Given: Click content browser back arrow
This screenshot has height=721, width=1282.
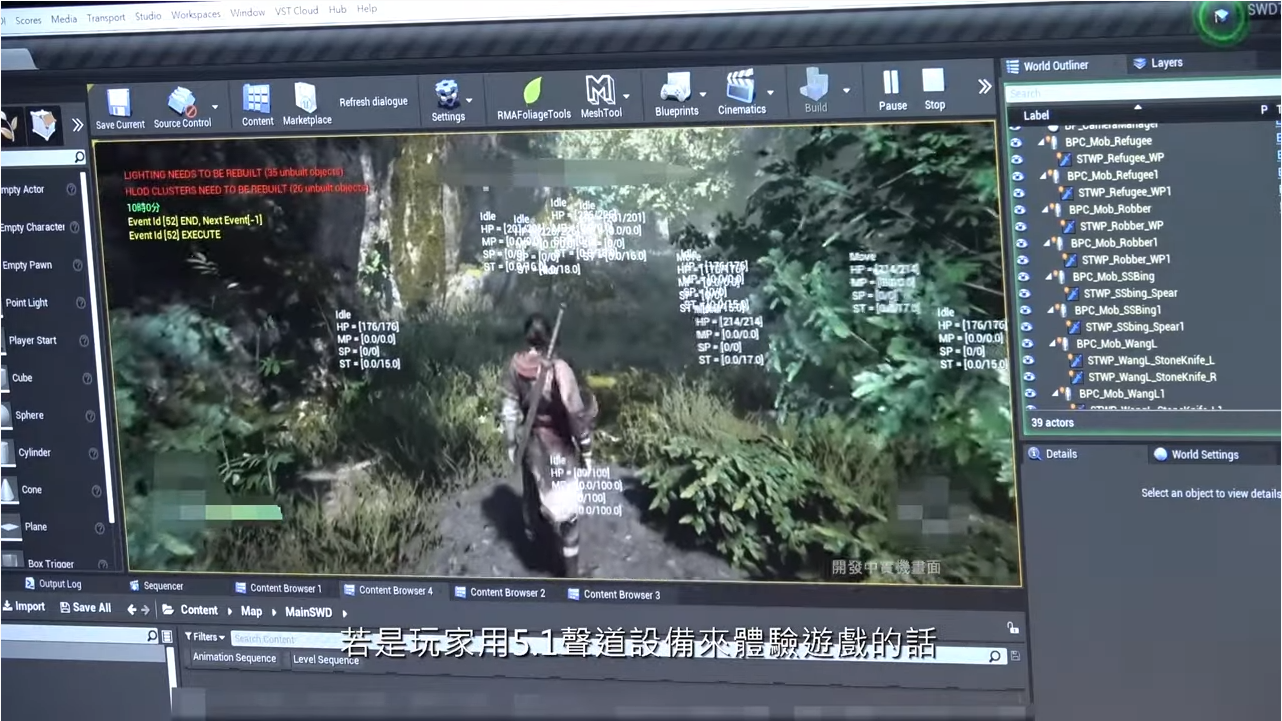Looking at the screenshot, I should point(132,610).
